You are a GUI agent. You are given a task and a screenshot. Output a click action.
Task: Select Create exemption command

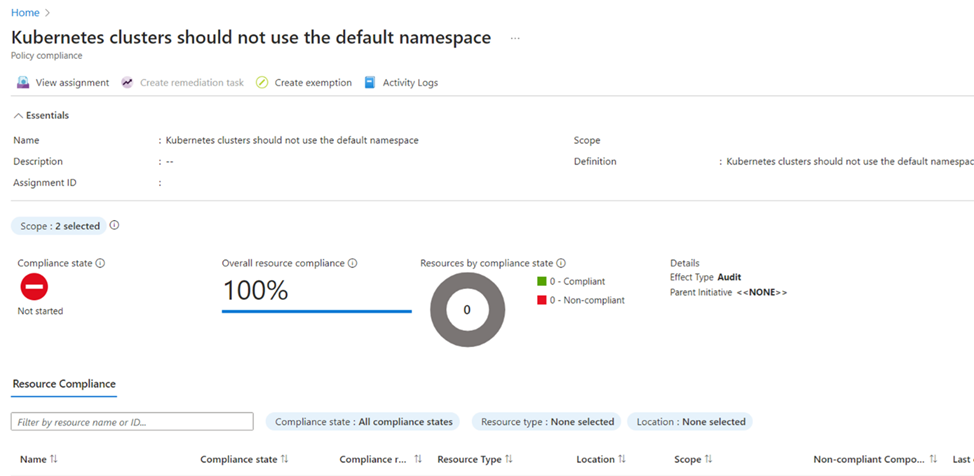pyautogui.click(x=304, y=83)
